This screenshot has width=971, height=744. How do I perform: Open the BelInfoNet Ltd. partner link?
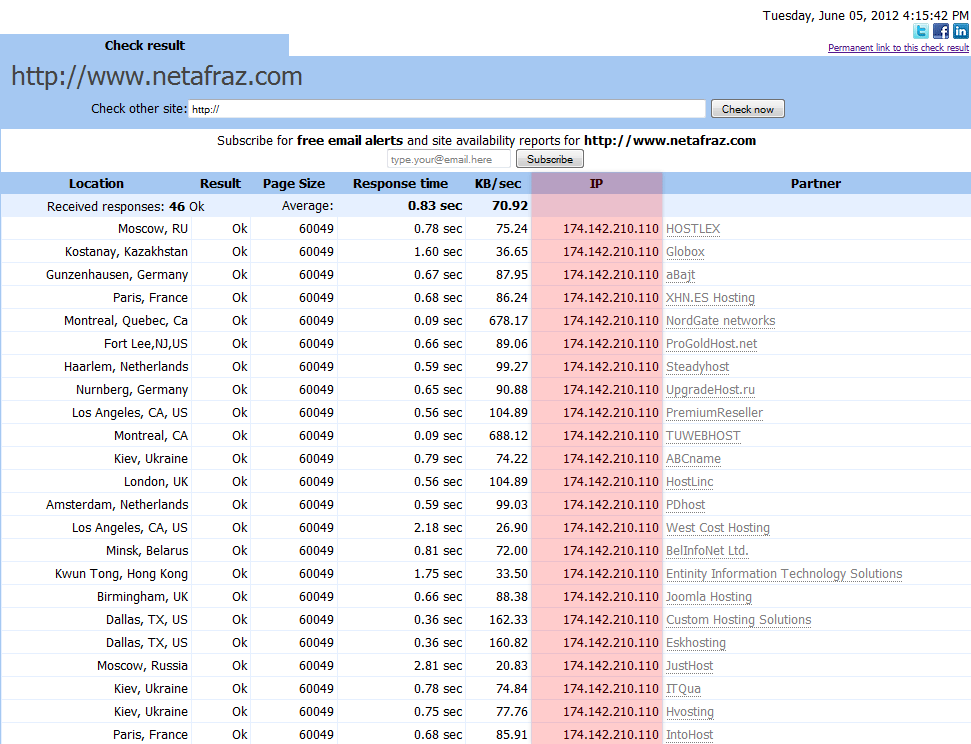coord(707,551)
